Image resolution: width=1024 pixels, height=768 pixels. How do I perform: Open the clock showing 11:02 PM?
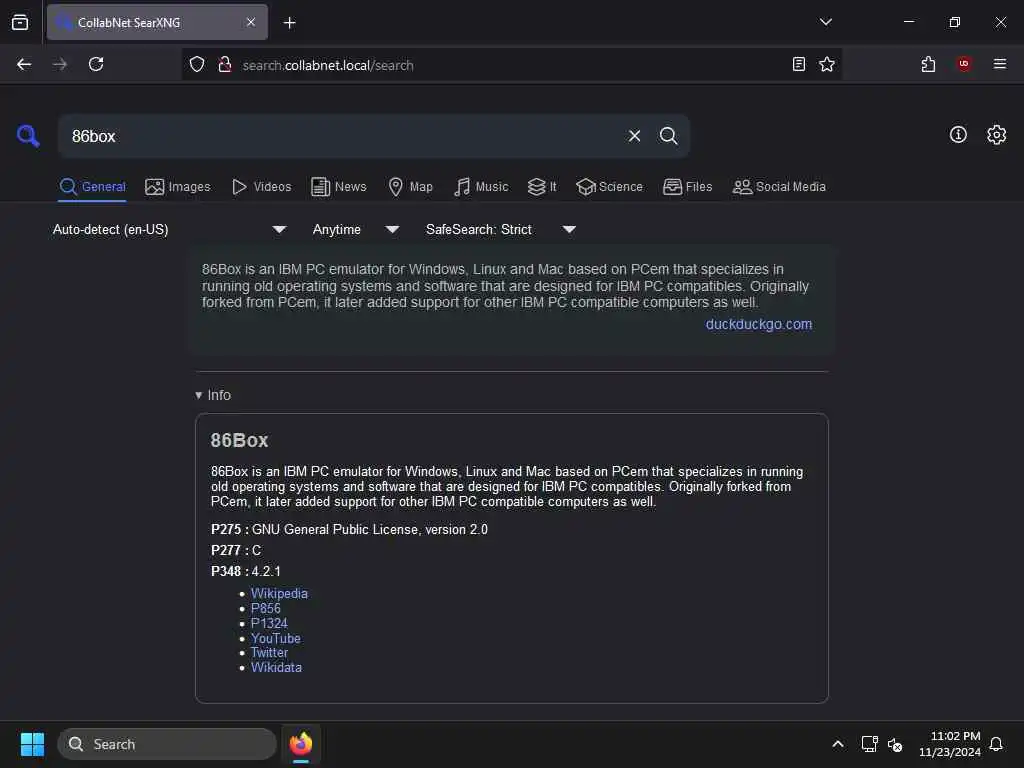[x=950, y=744]
